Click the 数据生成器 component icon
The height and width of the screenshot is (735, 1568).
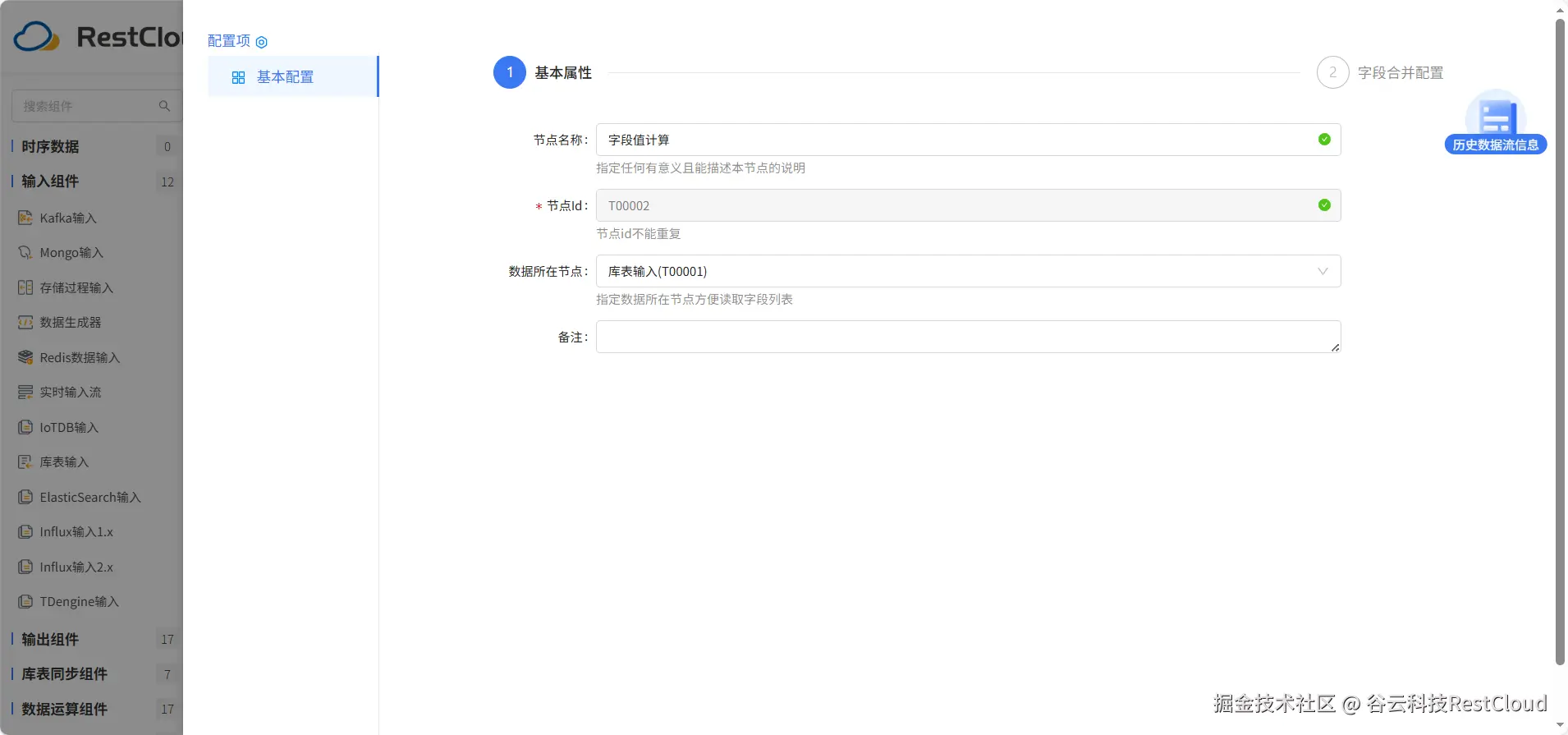25,322
